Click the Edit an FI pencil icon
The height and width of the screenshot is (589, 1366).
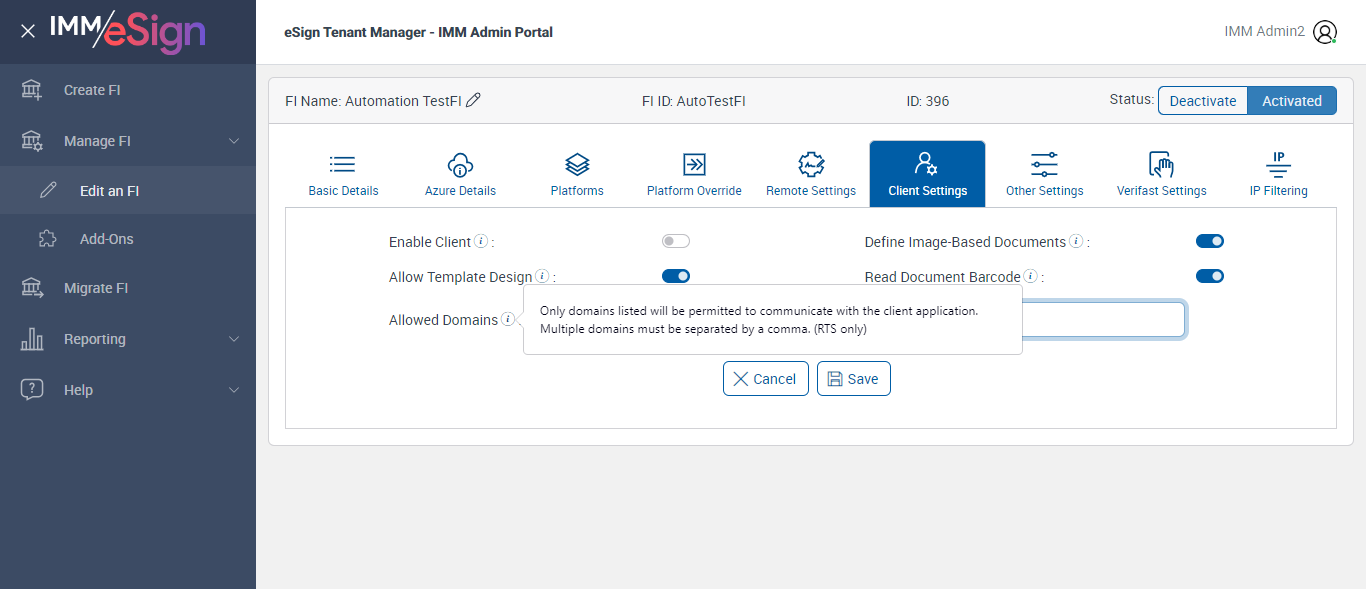(x=48, y=190)
